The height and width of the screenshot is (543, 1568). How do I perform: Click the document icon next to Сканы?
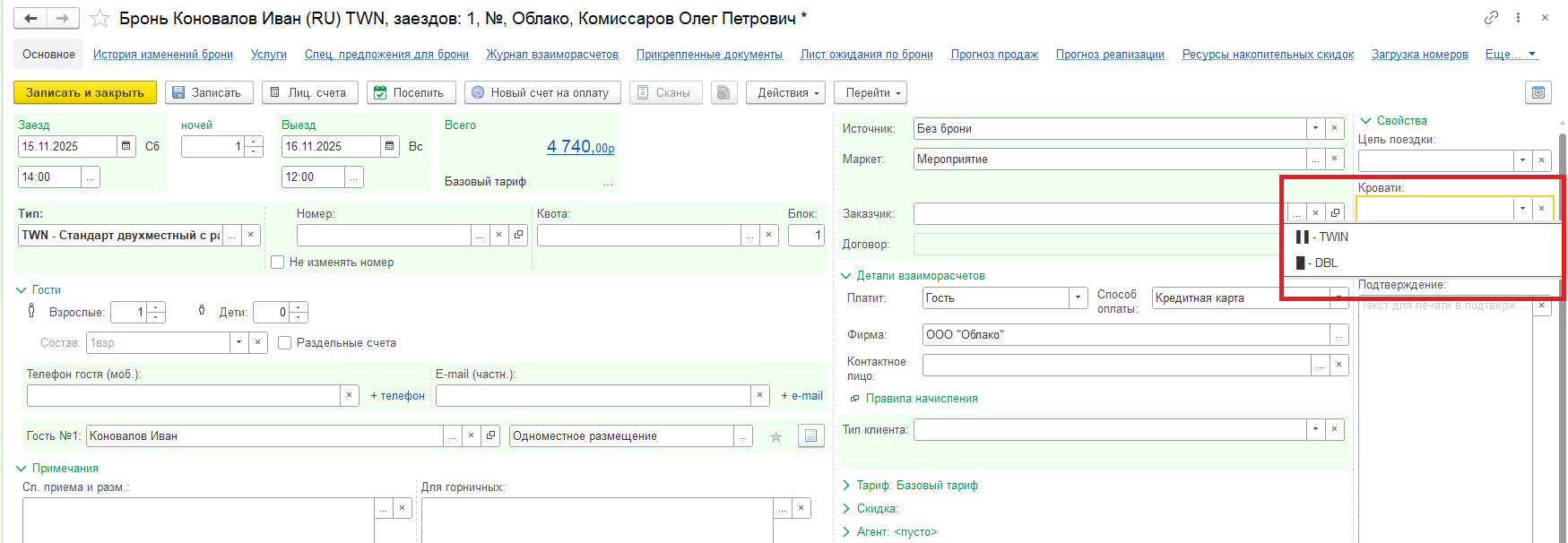click(723, 92)
